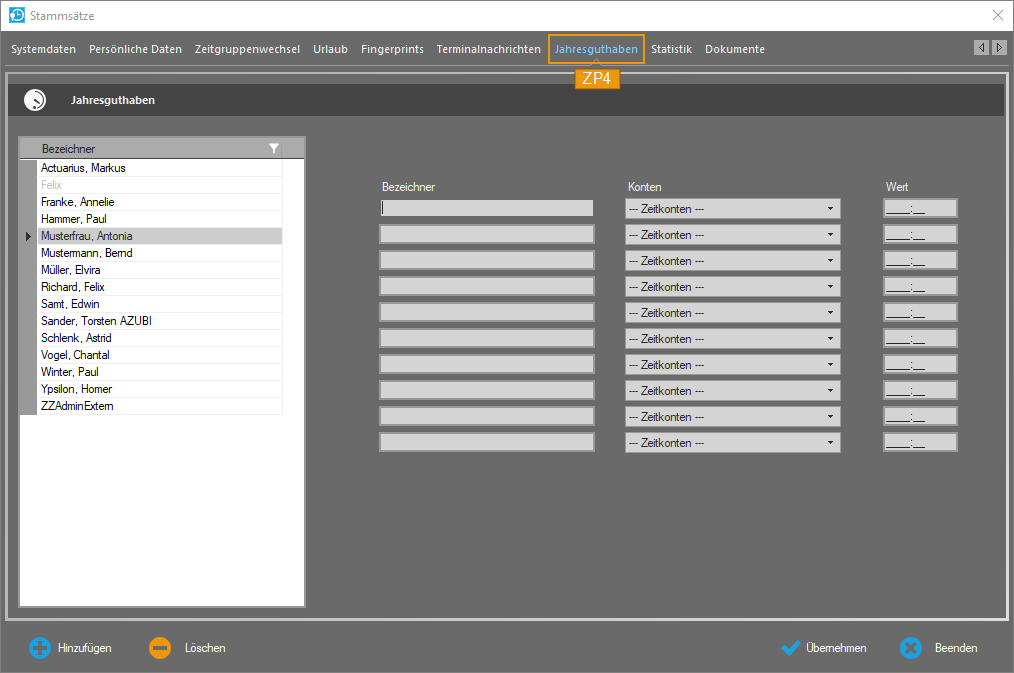Click the orange minus Löschen icon
Image resolution: width=1014 pixels, height=673 pixels.
click(x=160, y=648)
